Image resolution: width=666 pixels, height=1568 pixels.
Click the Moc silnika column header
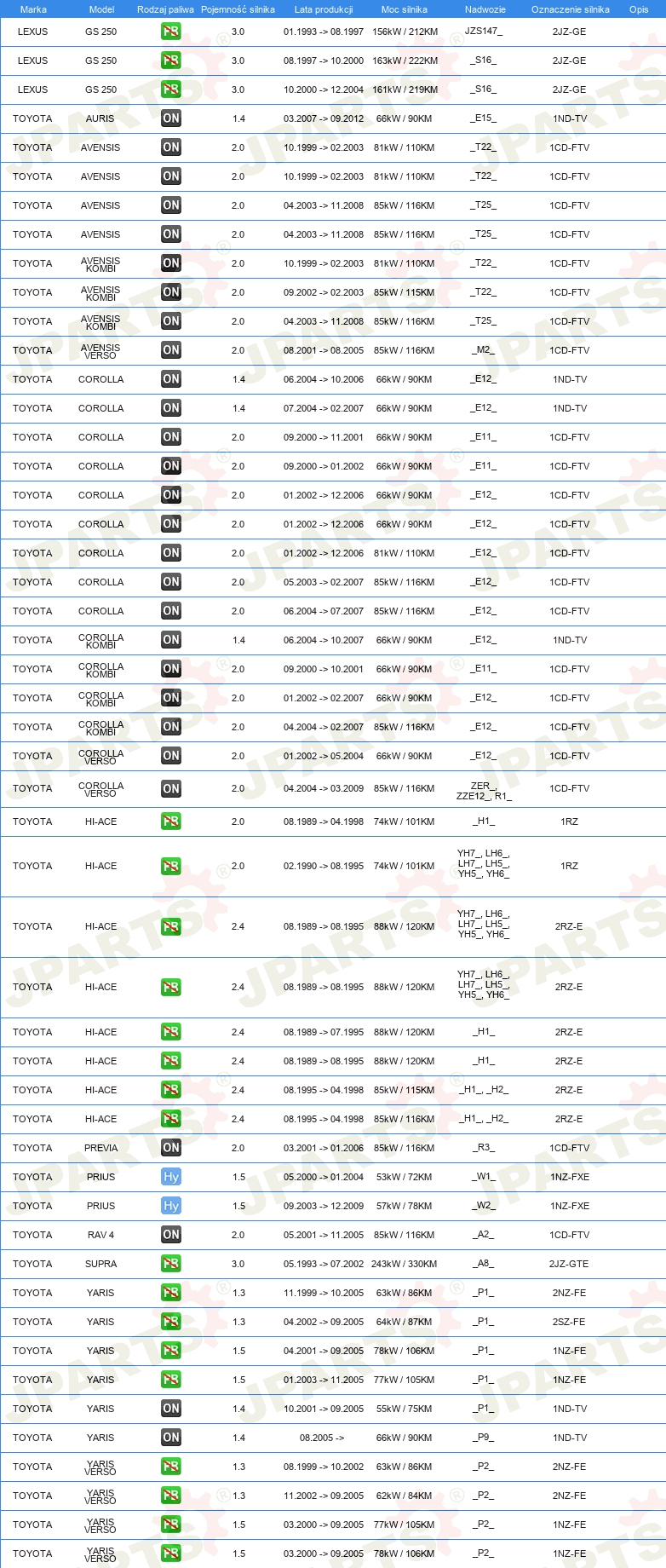click(405, 9)
